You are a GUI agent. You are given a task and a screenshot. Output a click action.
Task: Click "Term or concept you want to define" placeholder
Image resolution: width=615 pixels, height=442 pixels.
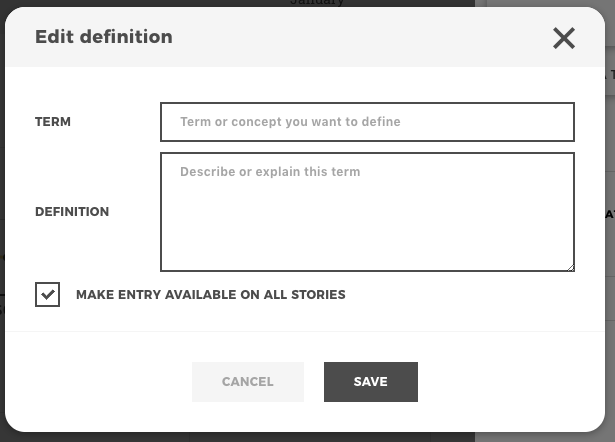[290, 122]
